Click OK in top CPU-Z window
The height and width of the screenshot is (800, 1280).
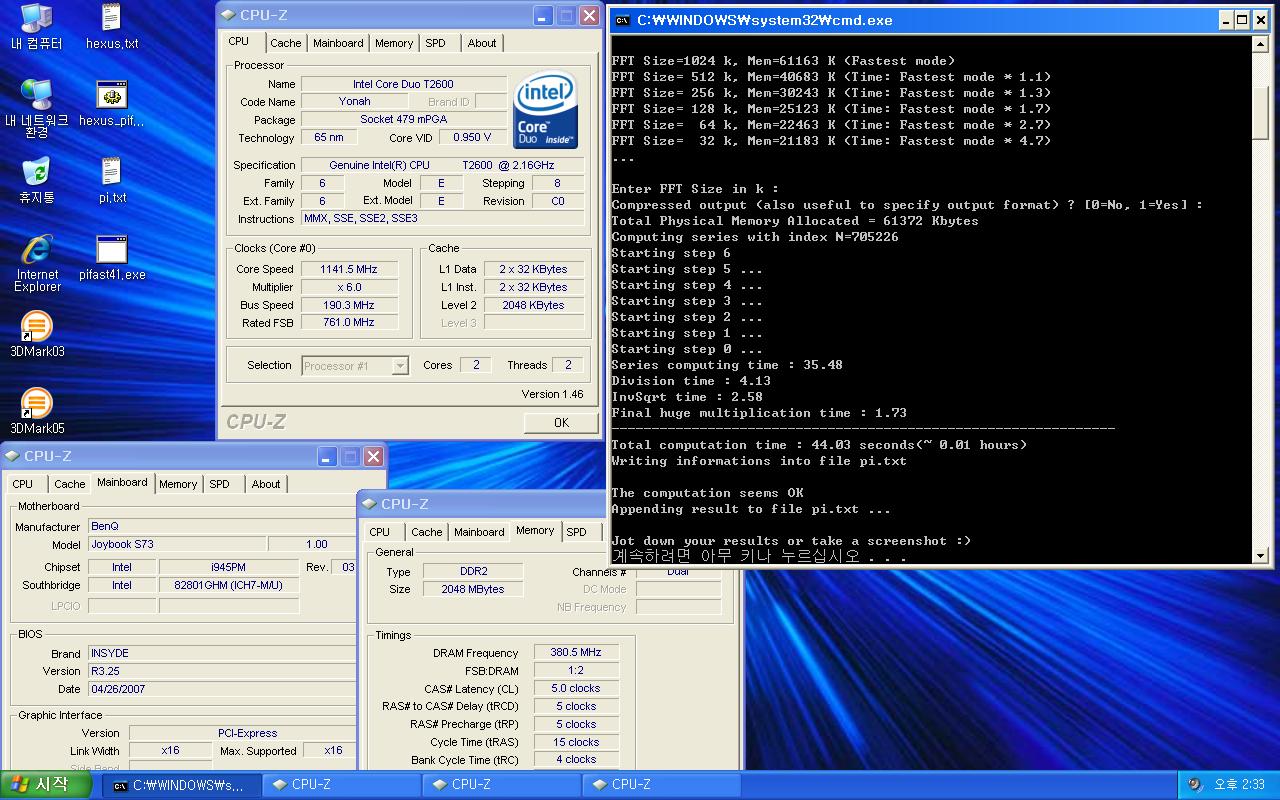[x=561, y=422]
